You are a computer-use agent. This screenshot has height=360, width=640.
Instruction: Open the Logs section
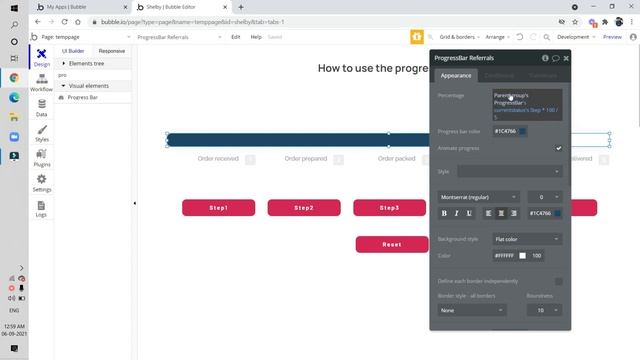point(42,208)
